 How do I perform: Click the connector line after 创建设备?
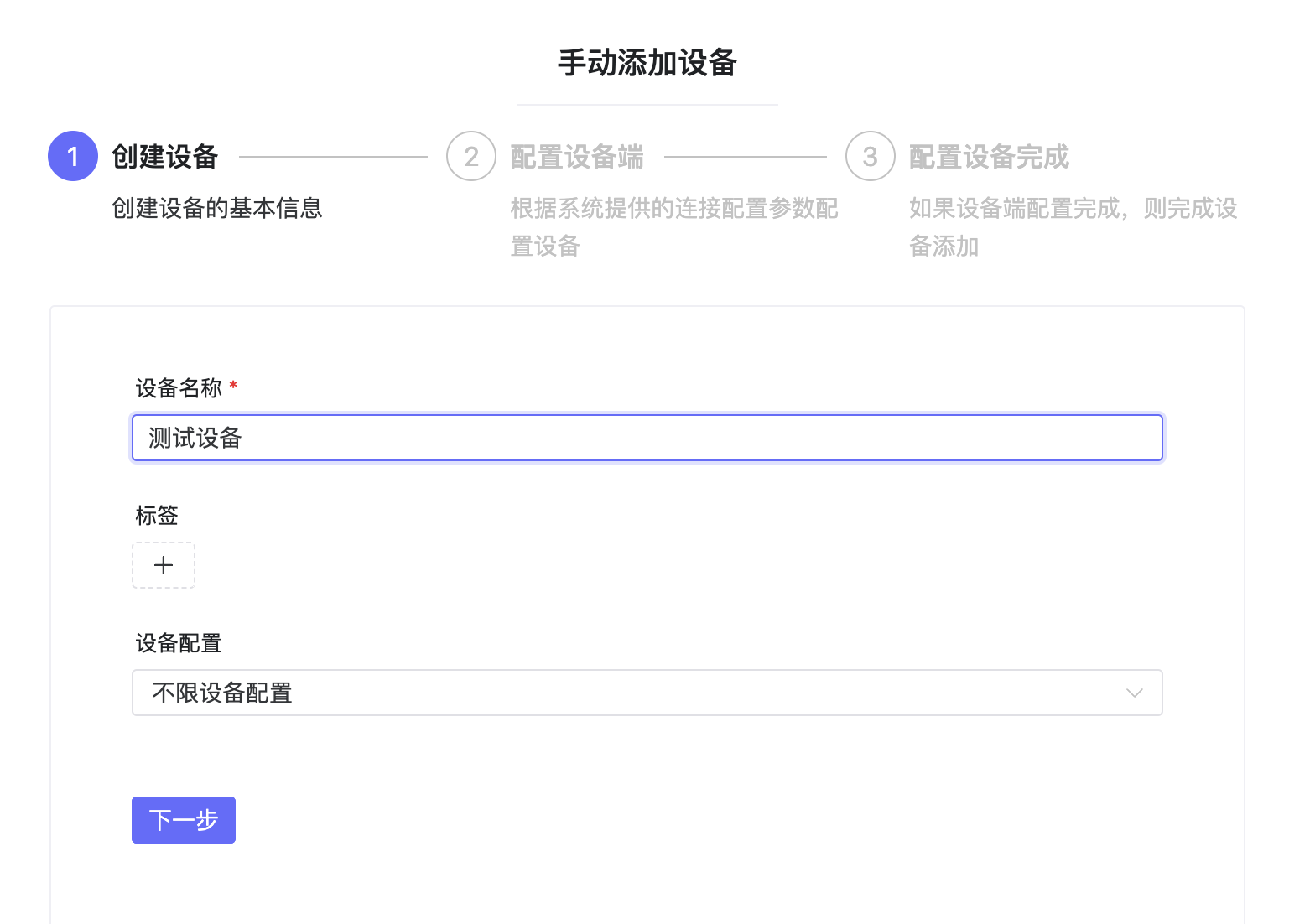click(x=333, y=156)
